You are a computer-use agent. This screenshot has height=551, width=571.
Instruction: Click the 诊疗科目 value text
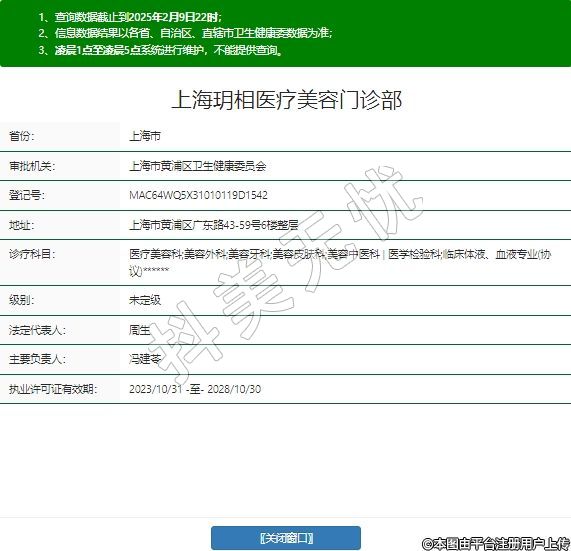click(340, 262)
